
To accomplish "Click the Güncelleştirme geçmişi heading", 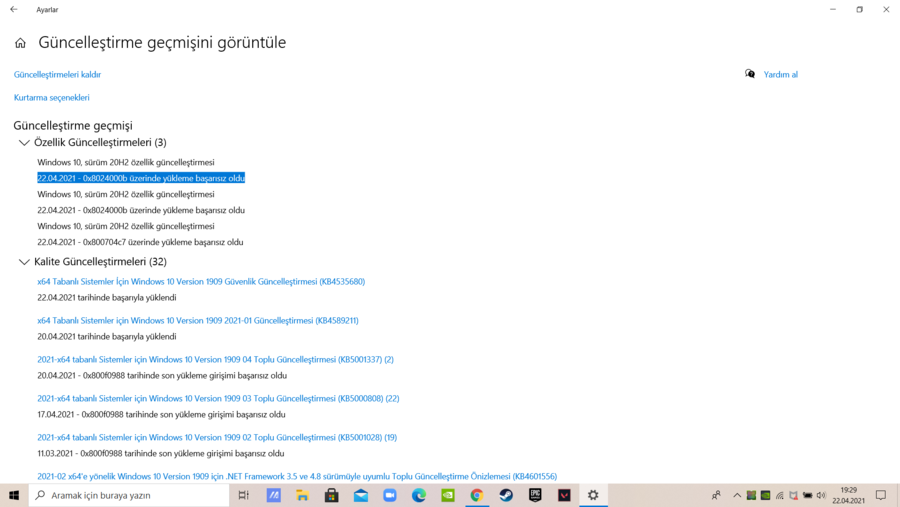I will [73, 125].
